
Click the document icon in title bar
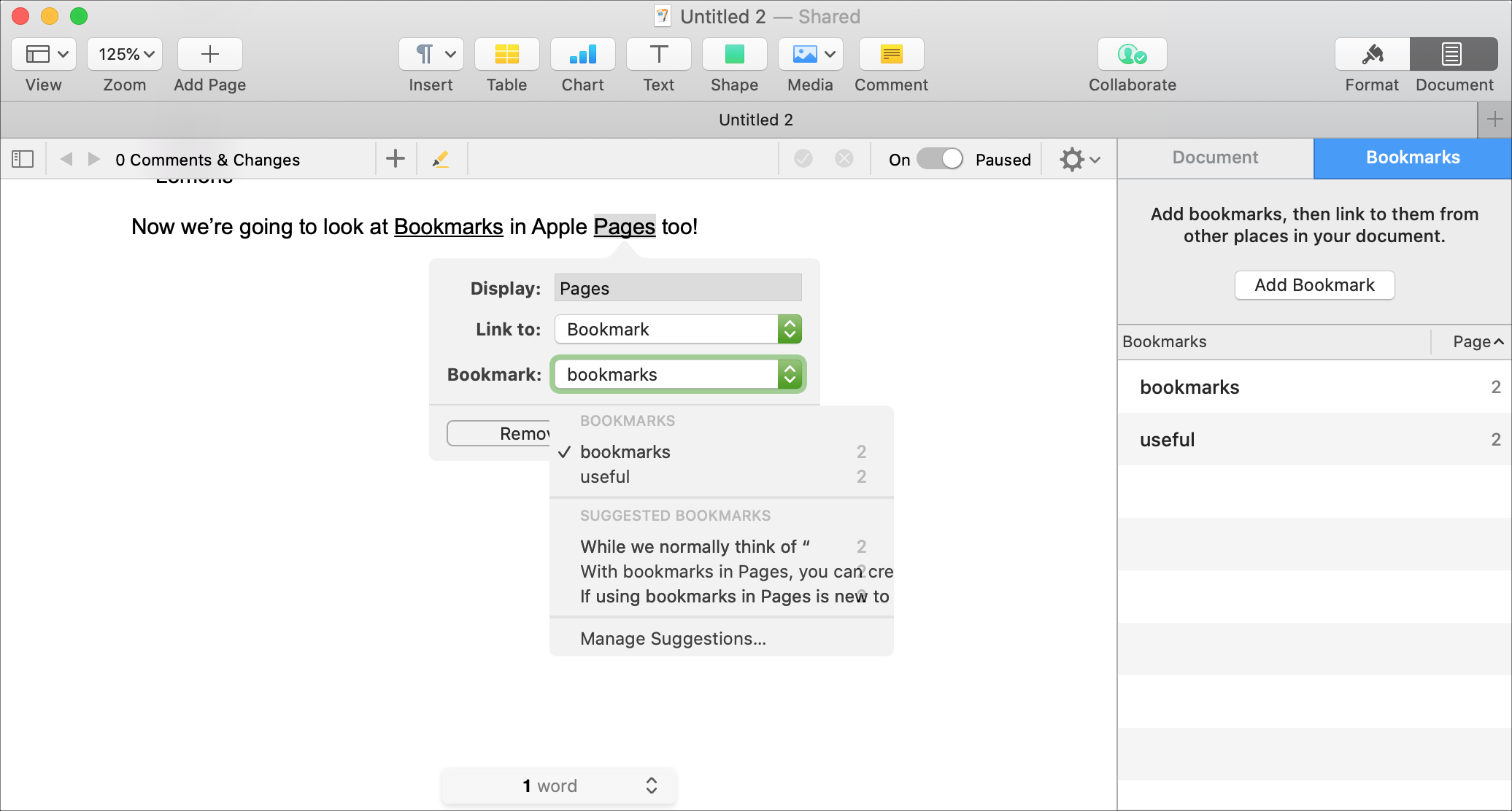[x=662, y=16]
